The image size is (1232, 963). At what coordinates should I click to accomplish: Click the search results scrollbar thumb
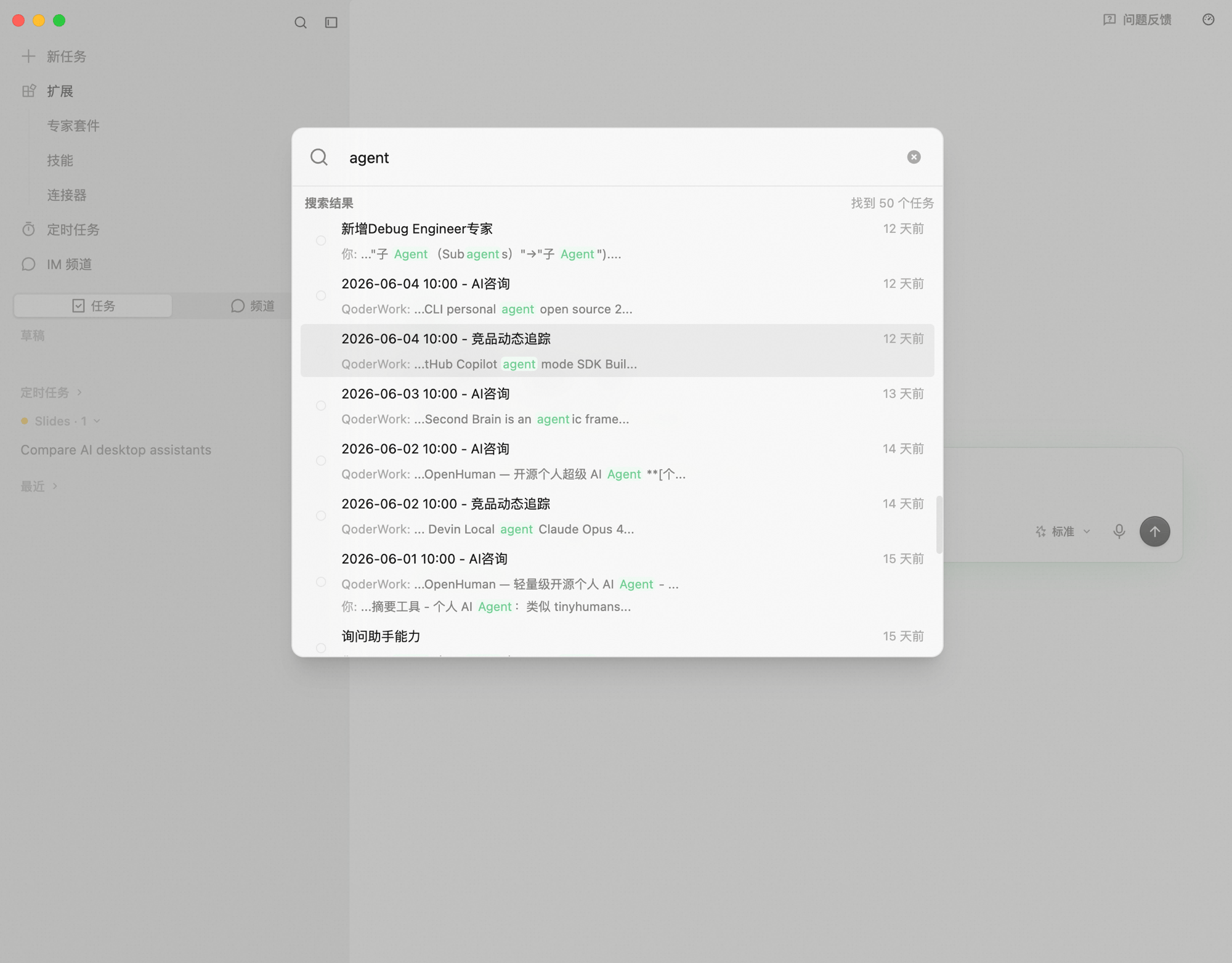(x=939, y=524)
